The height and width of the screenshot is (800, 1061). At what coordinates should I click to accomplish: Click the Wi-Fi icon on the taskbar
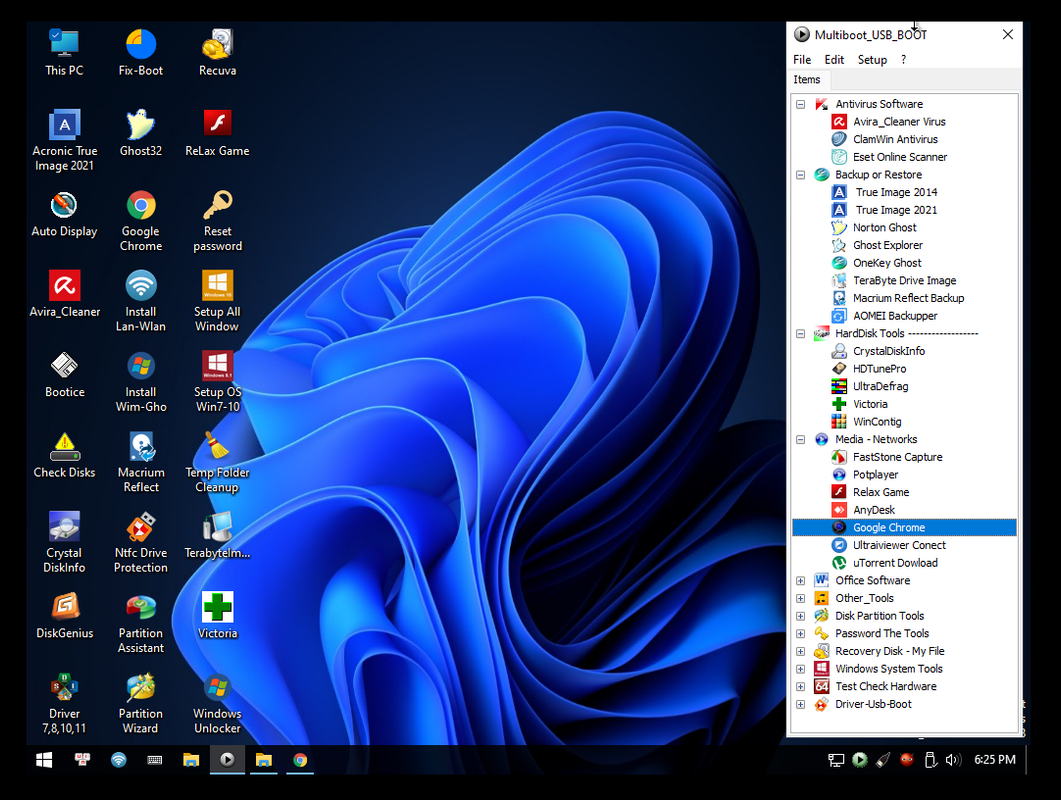(118, 760)
